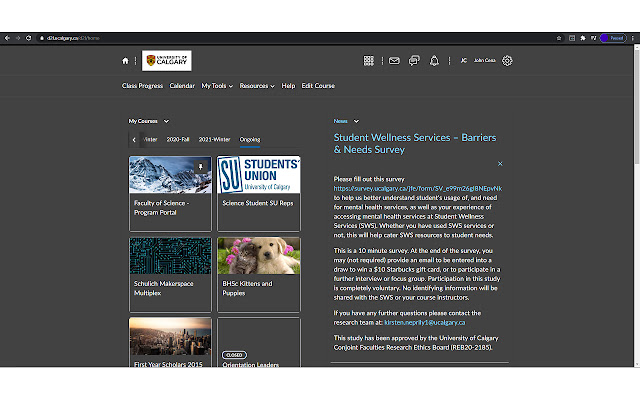Open the Edit Course menu item
This screenshot has width=640, height=400.
(x=318, y=86)
